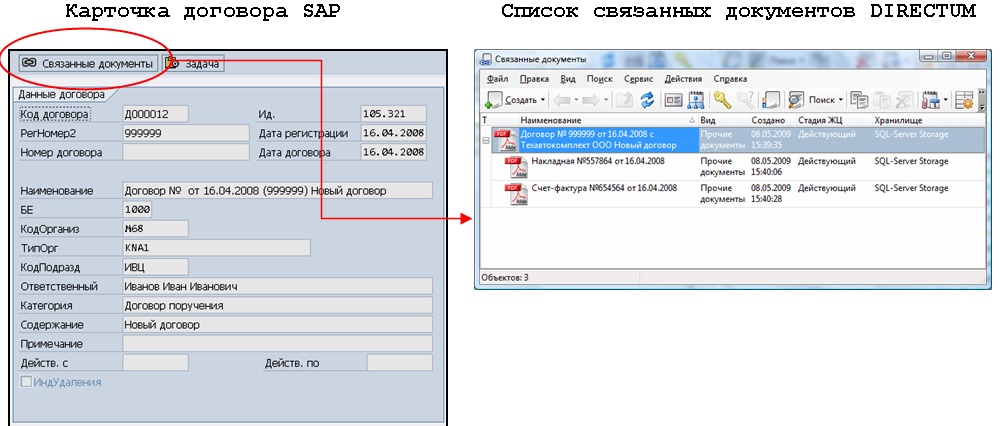Click the Forward navigation arrow icon
1008x426 pixels.
(591, 100)
